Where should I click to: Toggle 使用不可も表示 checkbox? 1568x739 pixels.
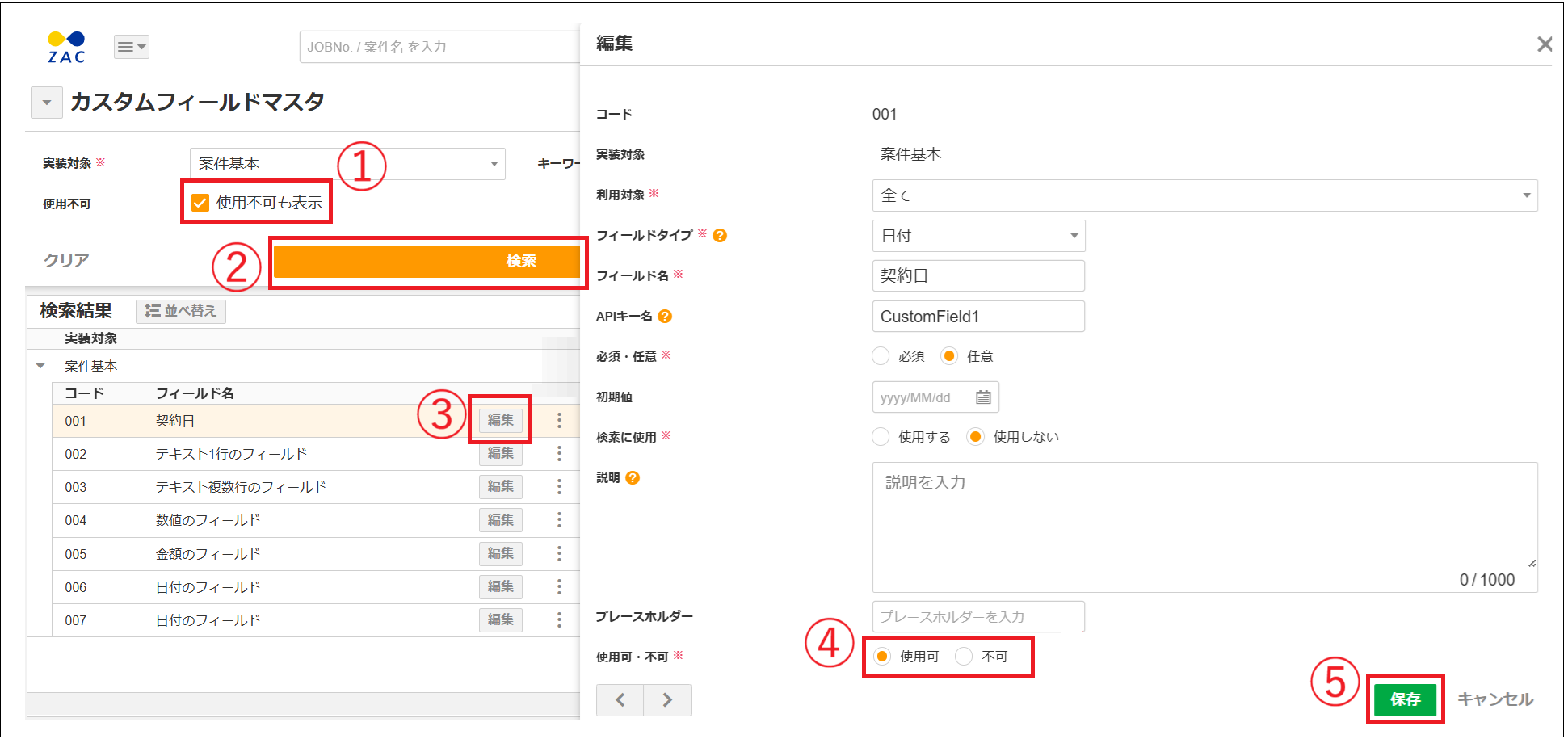click(x=200, y=203)
